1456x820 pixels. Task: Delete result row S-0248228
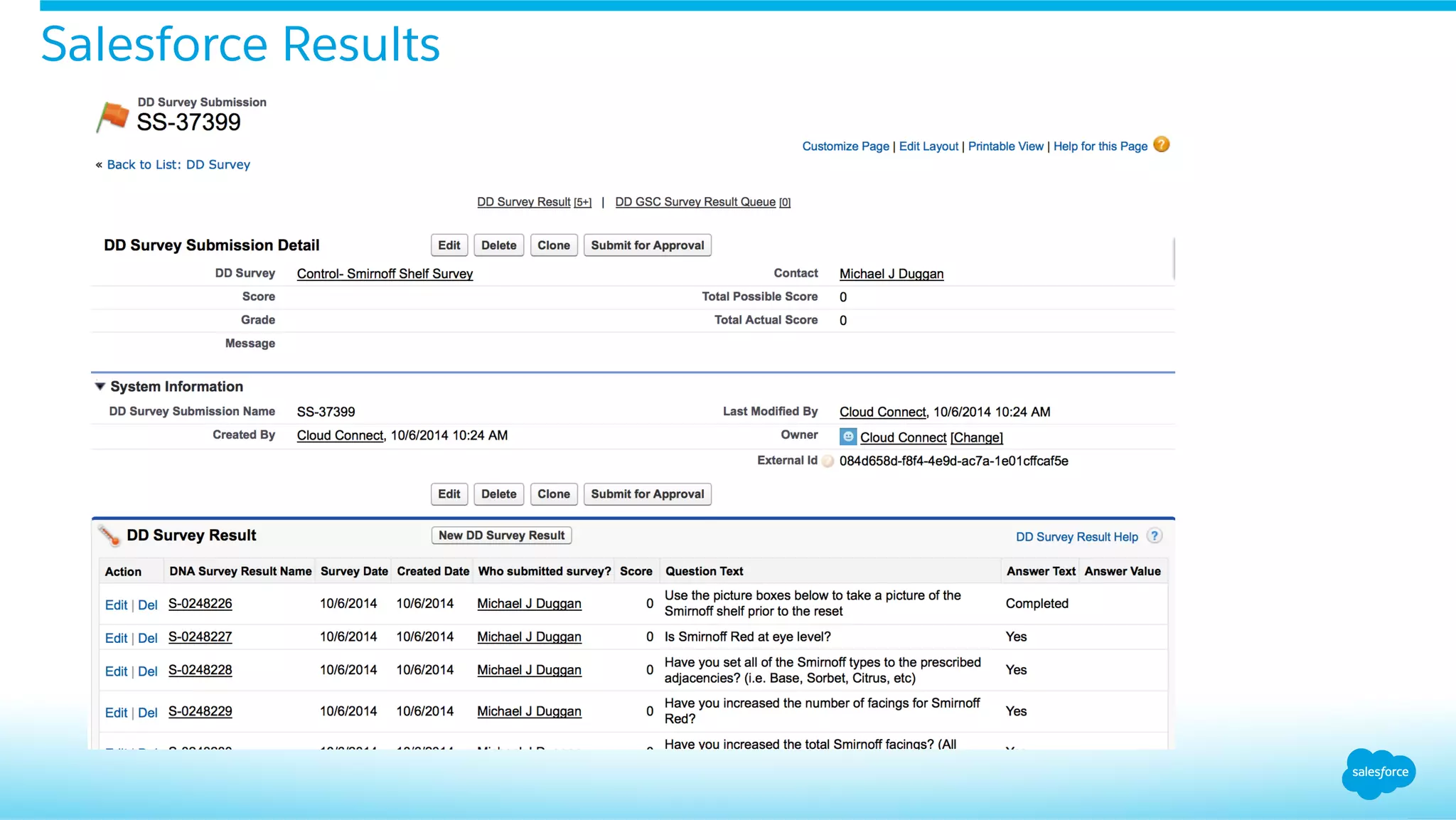148,671
